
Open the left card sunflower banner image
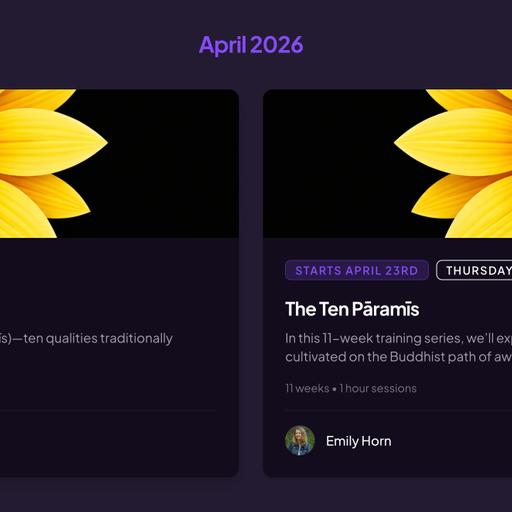tap(119, 163)
